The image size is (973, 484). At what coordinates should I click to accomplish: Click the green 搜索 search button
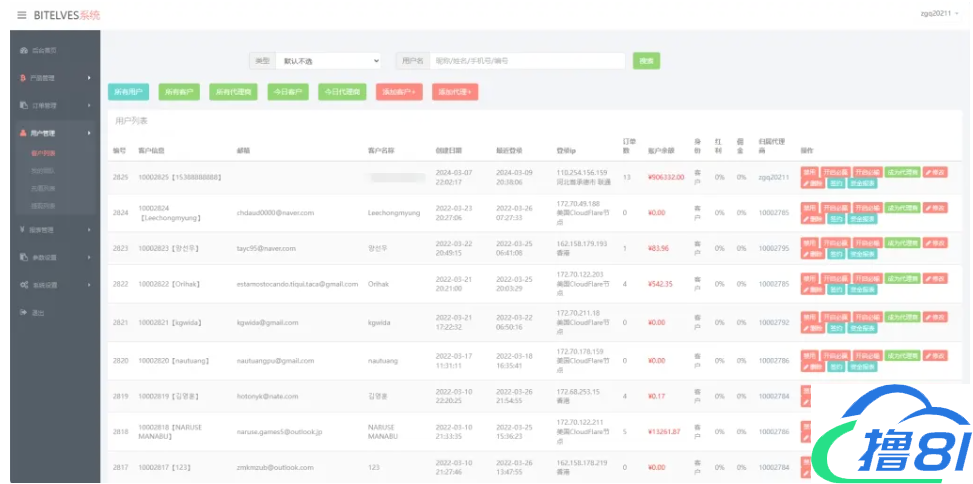point(646,61)
